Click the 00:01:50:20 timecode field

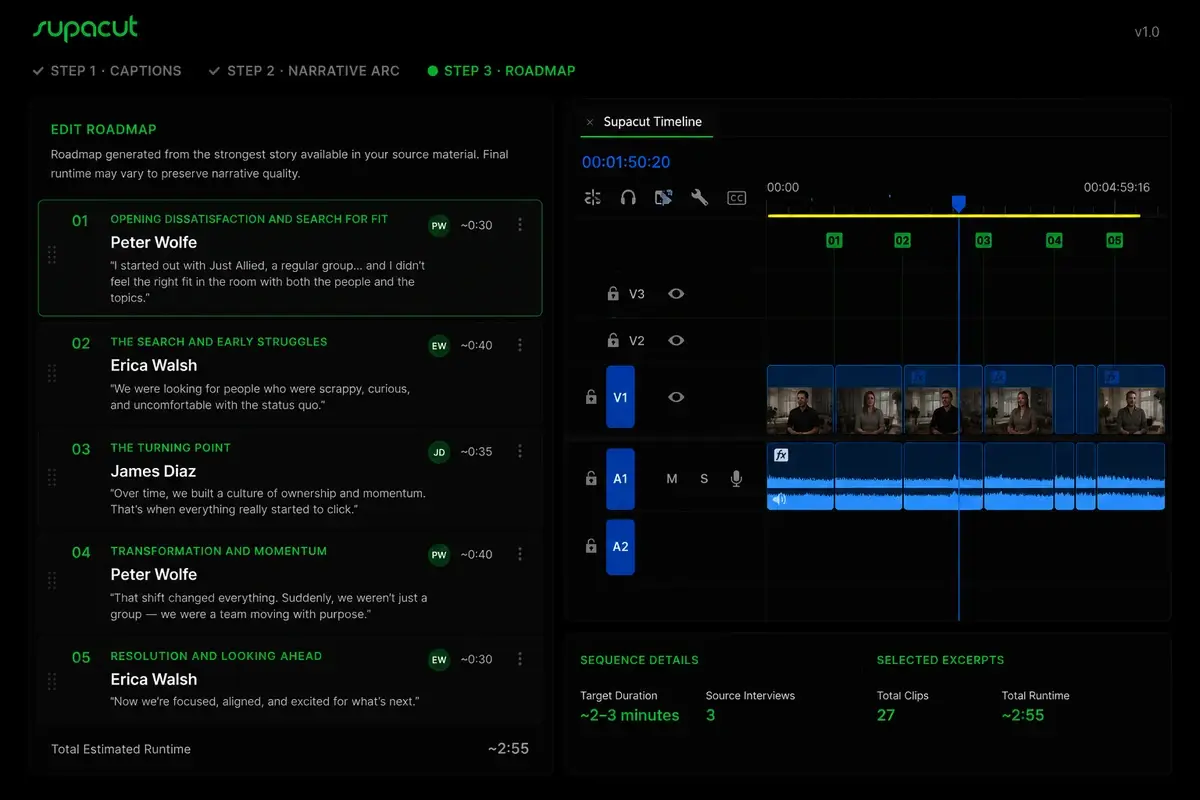point(626,162)
